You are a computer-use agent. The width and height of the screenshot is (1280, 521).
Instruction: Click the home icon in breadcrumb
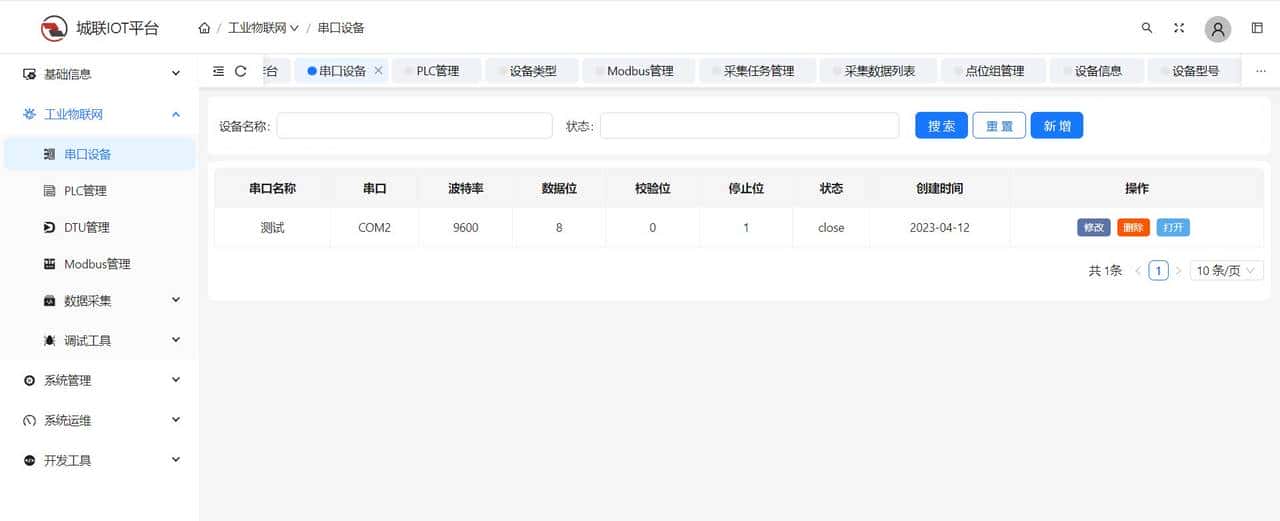204,28
